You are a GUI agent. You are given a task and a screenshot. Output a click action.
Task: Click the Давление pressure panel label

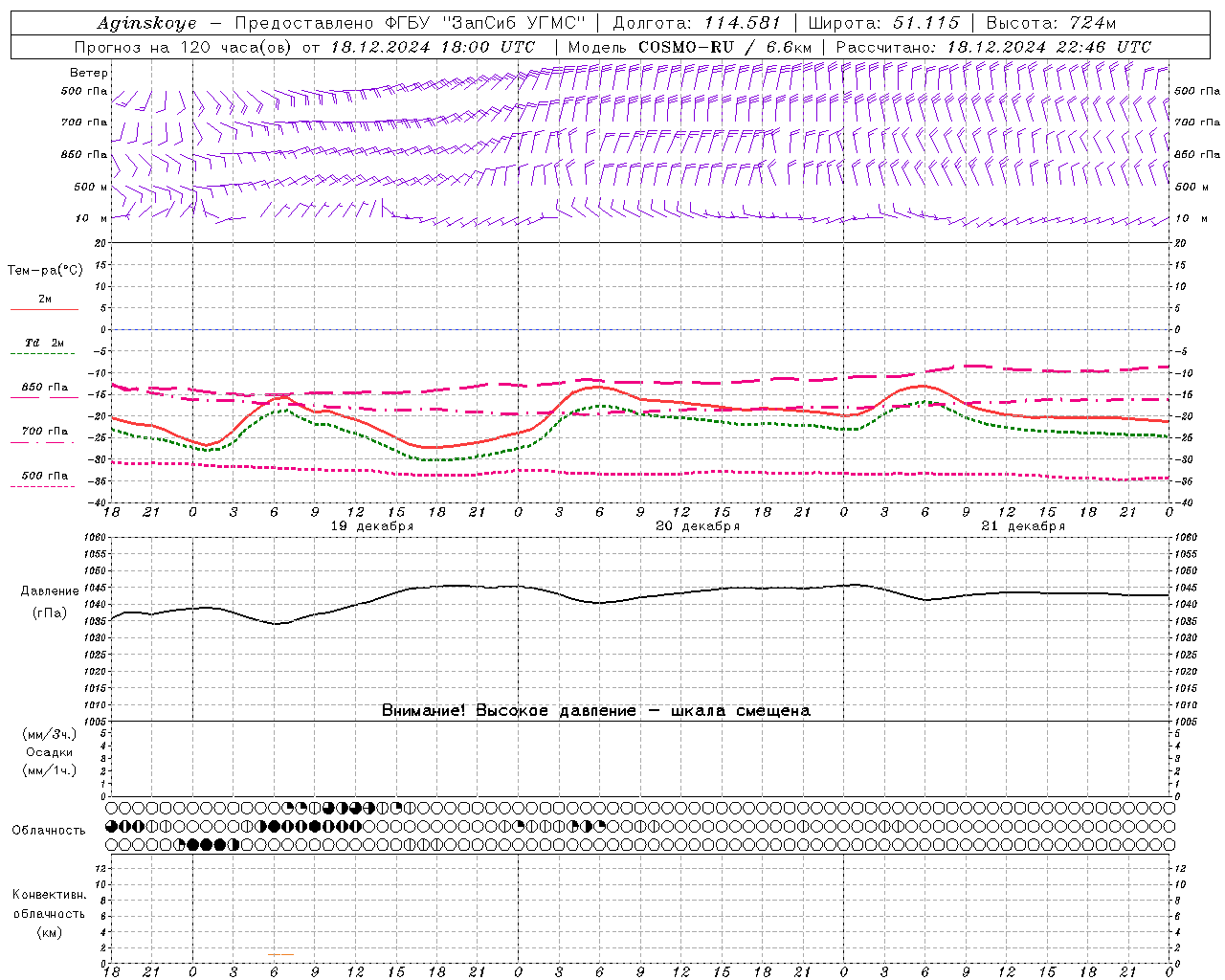[50, 591]
